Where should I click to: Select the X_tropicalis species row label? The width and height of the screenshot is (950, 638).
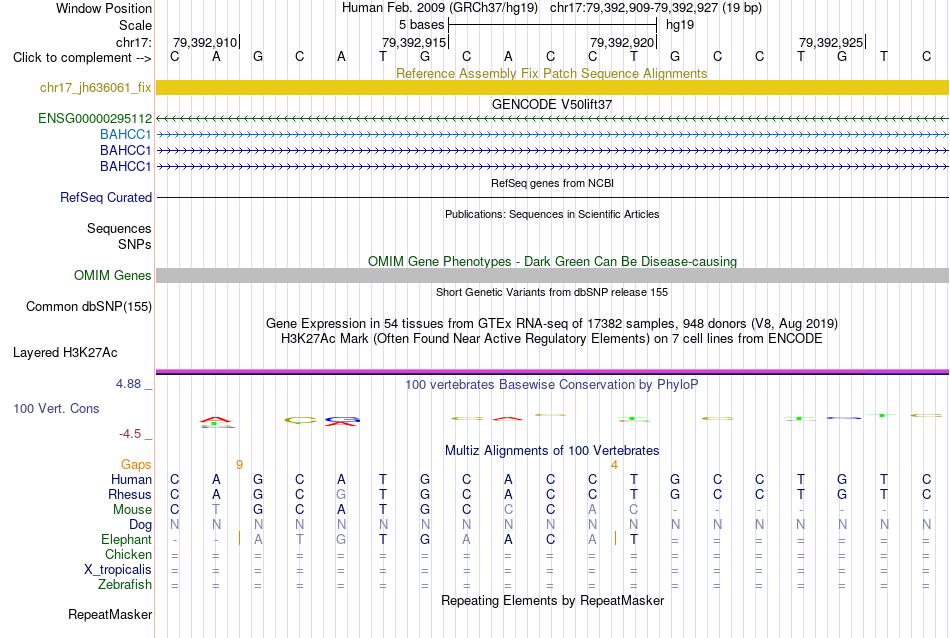click(x=118, y=570)
